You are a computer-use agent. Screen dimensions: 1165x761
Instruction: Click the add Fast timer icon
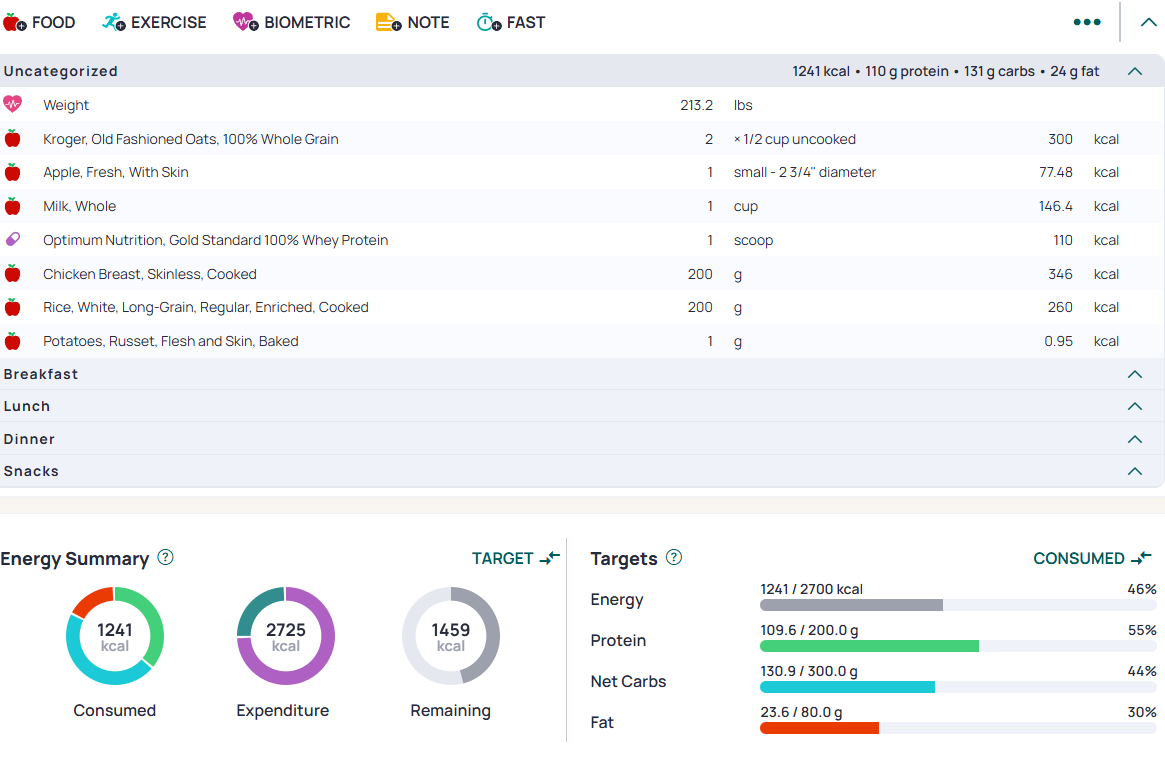(x=489, y=22)
